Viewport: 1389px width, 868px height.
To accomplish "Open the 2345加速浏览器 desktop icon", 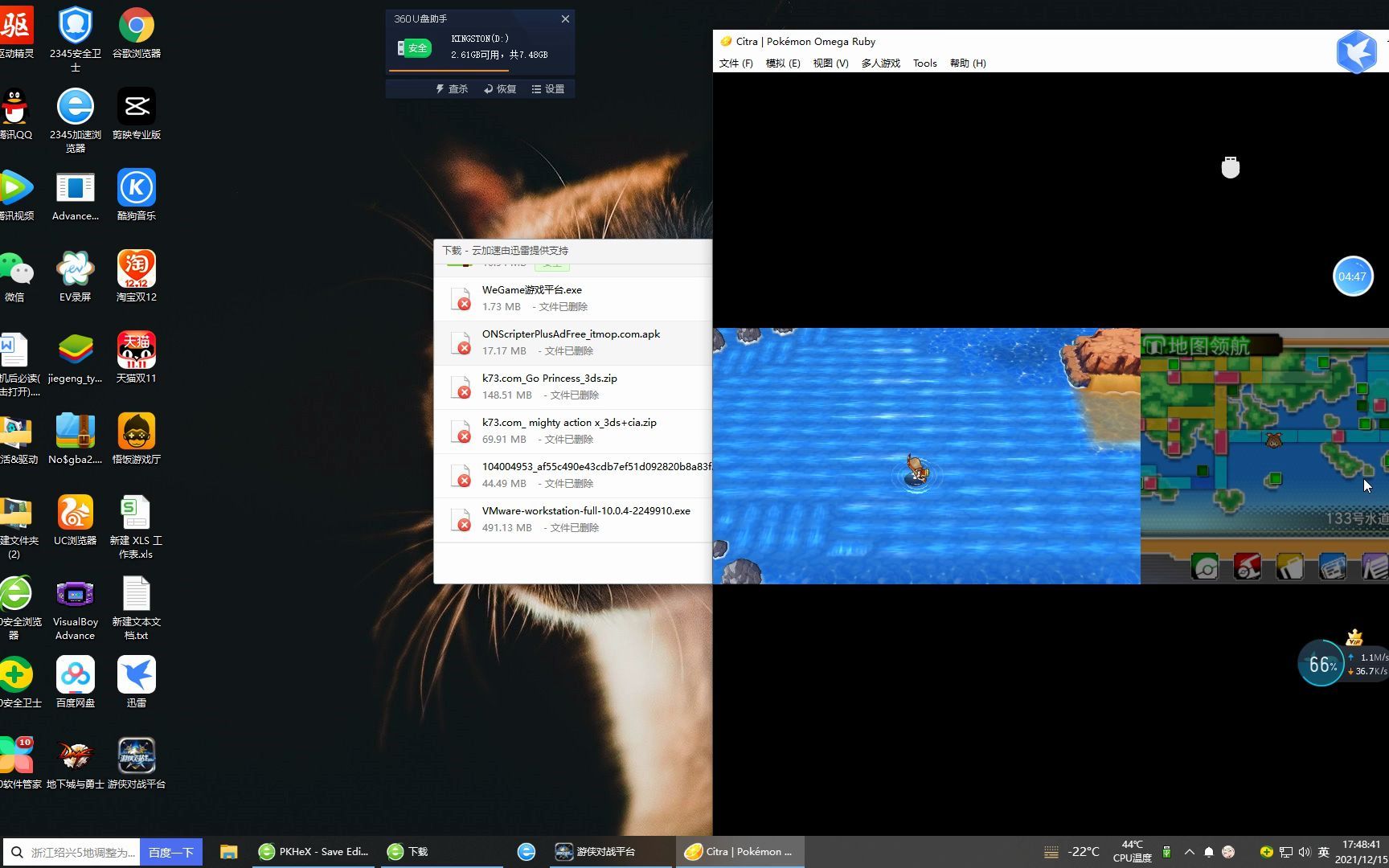I will [x=76, y=121].
